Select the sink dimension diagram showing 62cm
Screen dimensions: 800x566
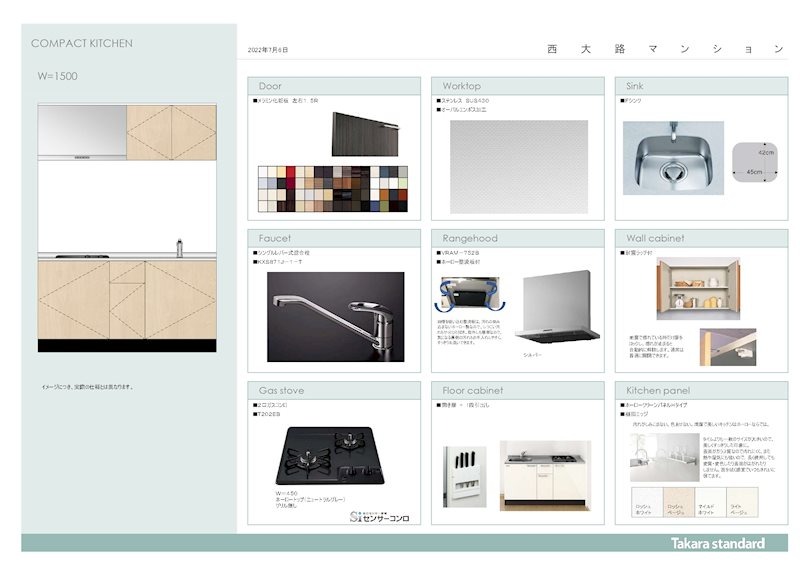point(752,160)
